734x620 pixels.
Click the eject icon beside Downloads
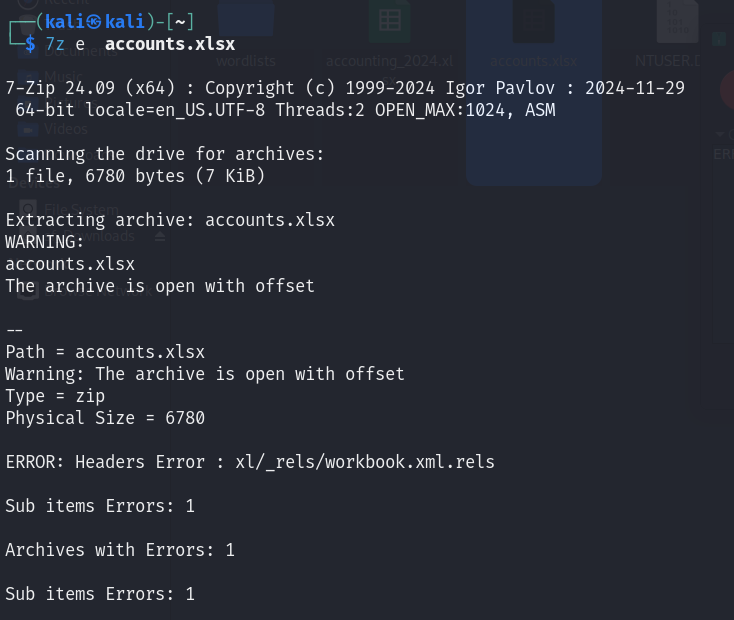160,236
